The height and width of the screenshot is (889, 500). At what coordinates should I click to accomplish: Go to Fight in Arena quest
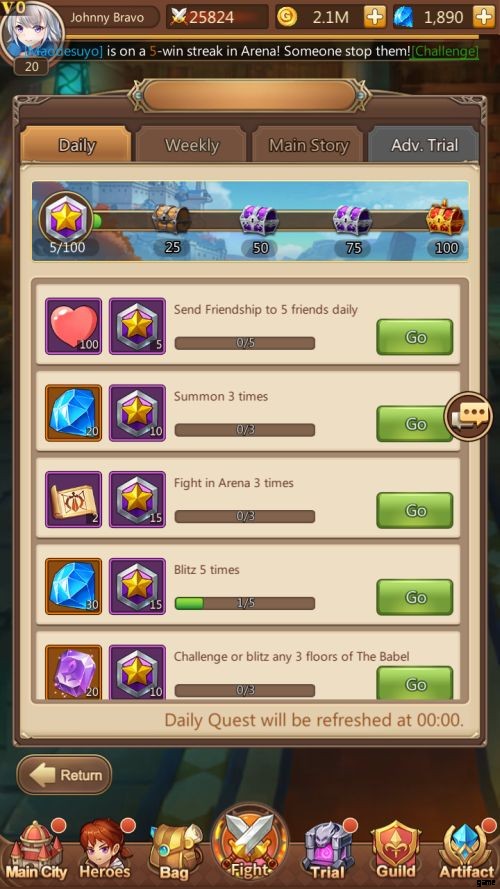(x=415, y=511)
